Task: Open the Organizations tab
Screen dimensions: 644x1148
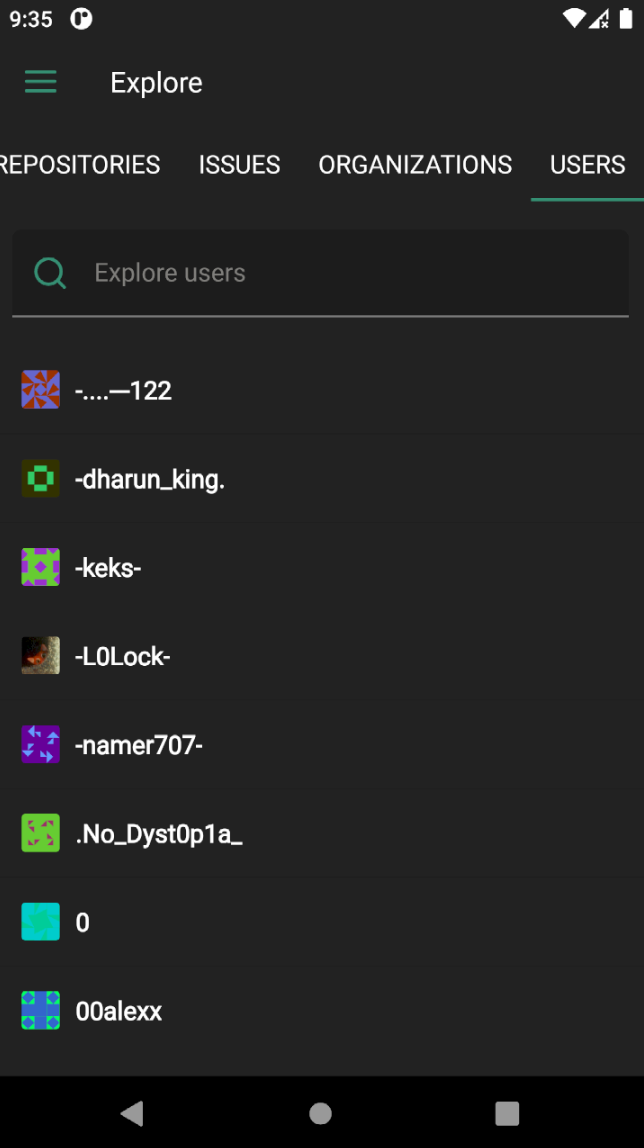Action: 415,165
